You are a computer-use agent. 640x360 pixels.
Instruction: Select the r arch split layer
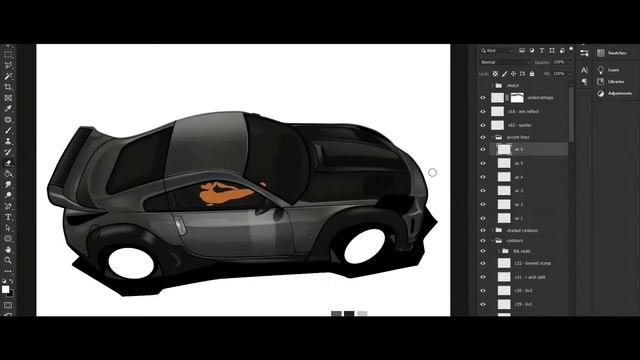coord(529,277)
